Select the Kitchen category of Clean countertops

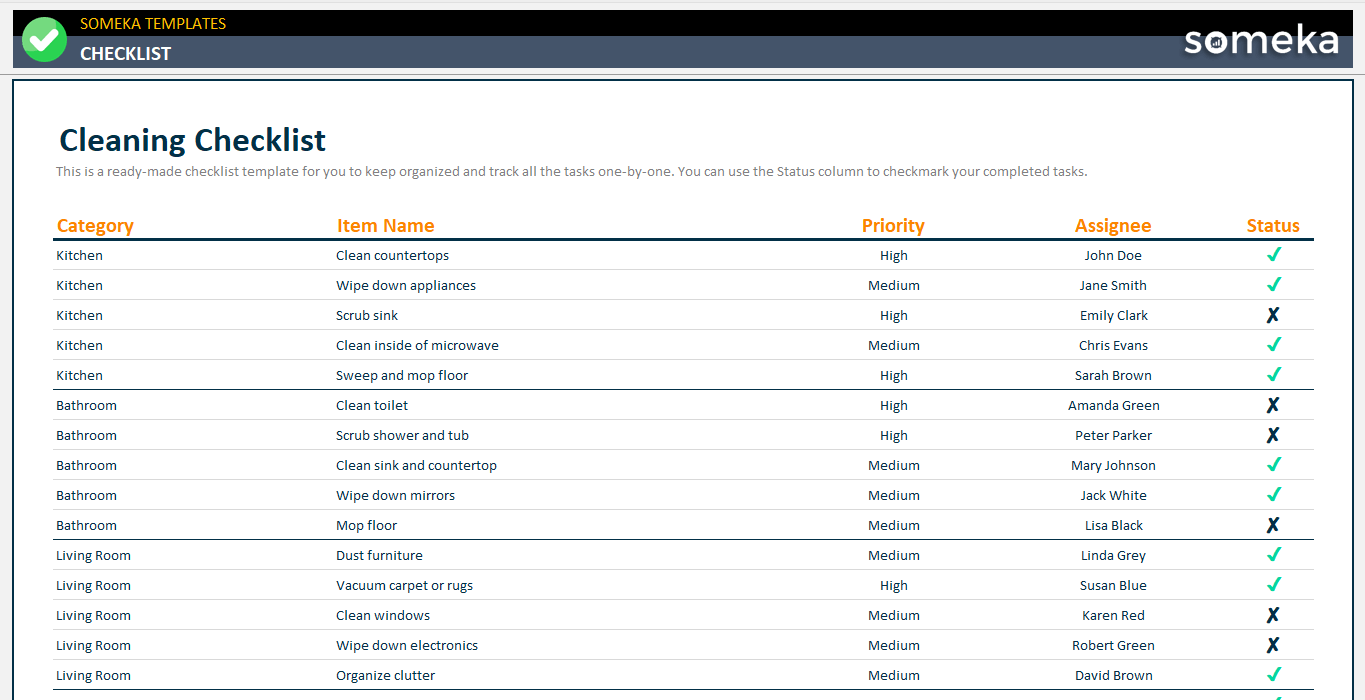tap(79, 256)
